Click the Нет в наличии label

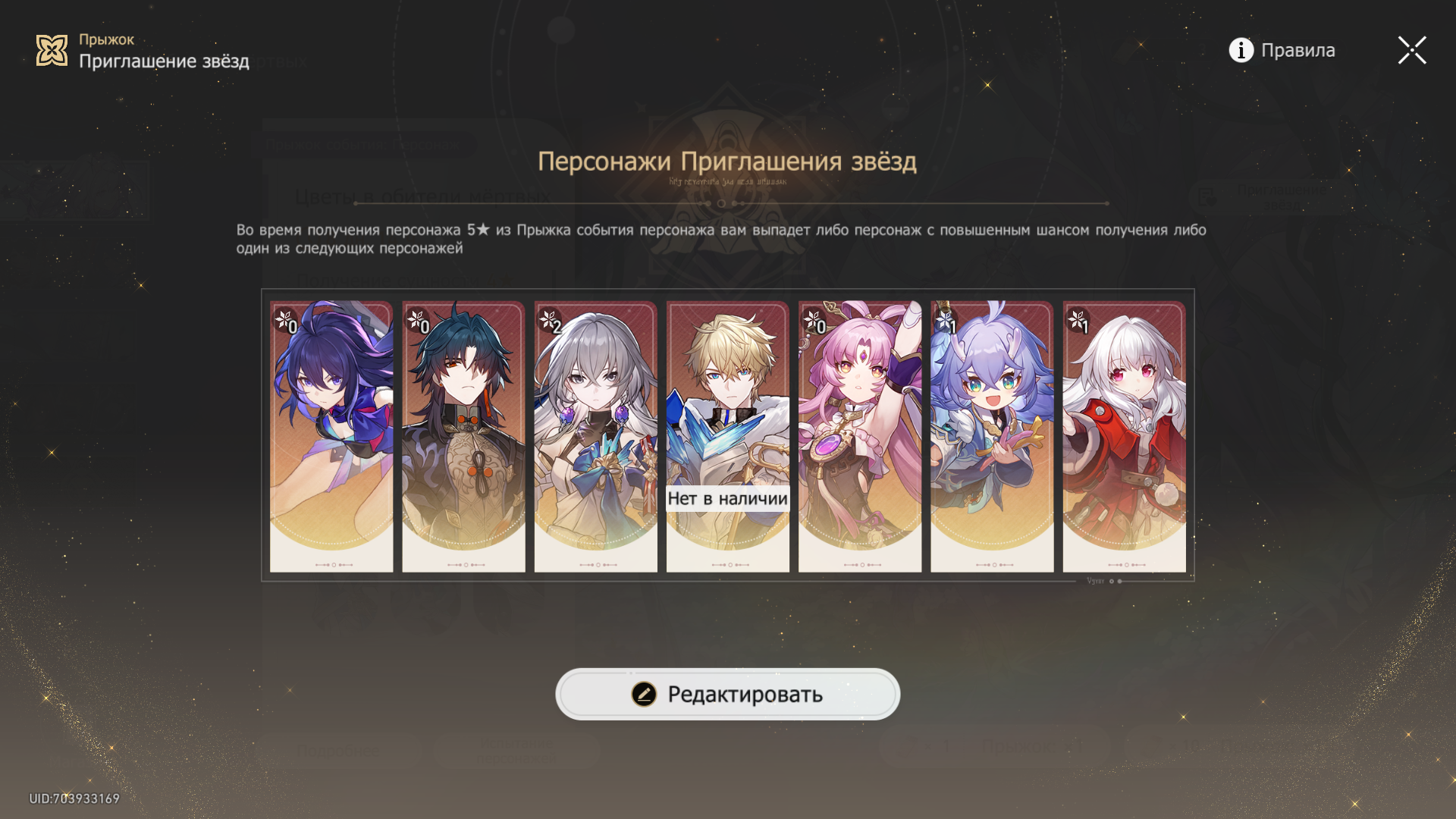(x=727, y=498)
